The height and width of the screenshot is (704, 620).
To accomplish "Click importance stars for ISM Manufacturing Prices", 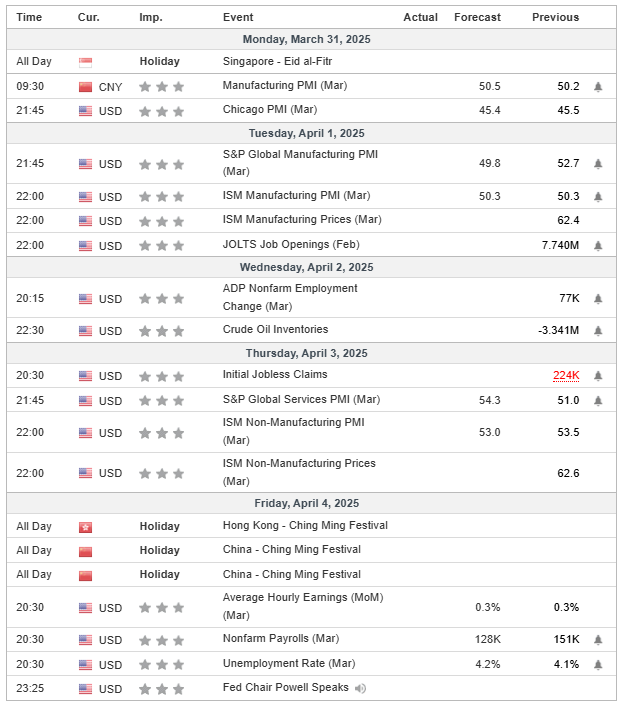I will click(162, 221).
